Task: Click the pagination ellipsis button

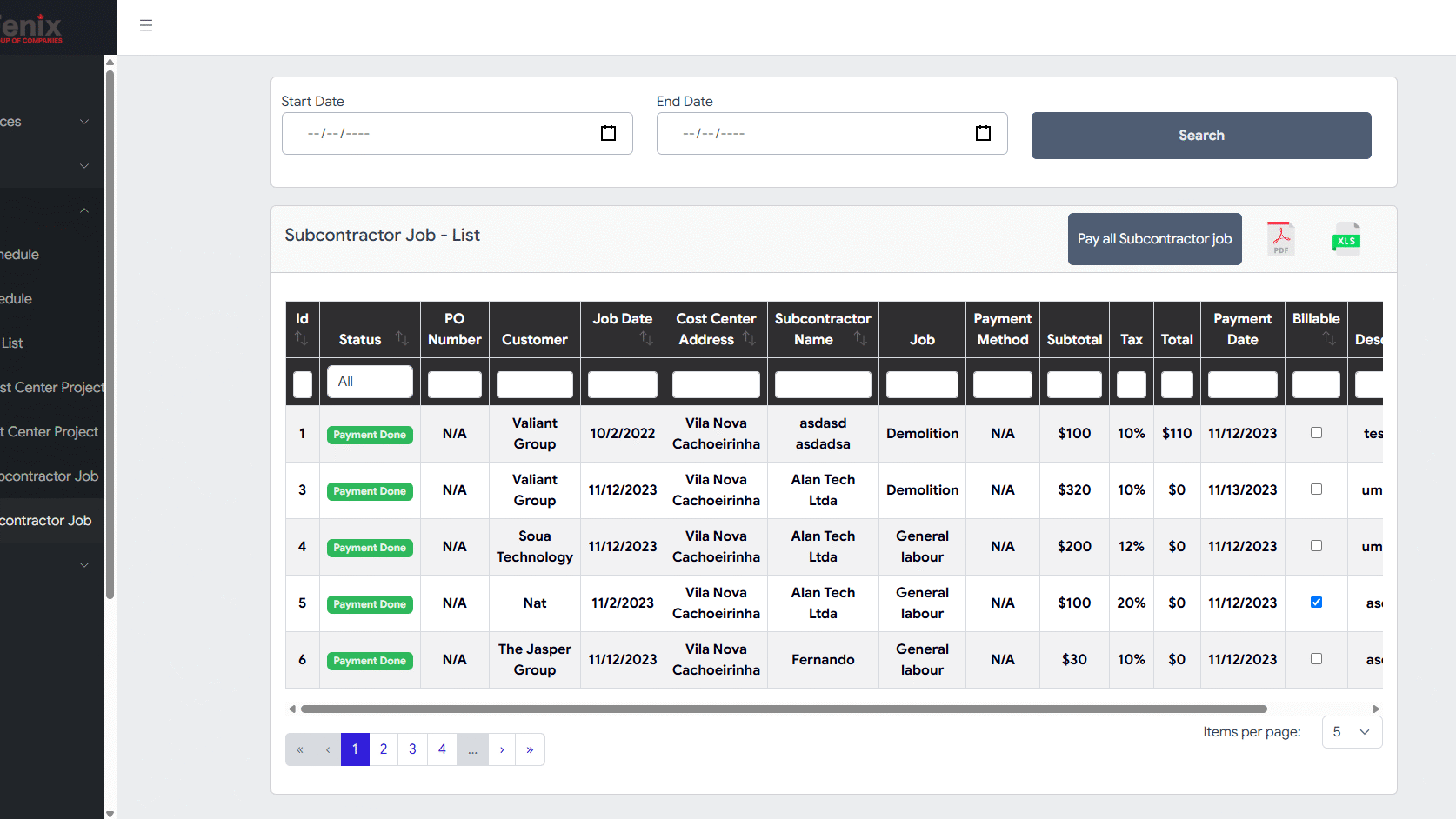Action: pyautogui.click(x=472, y=749)
